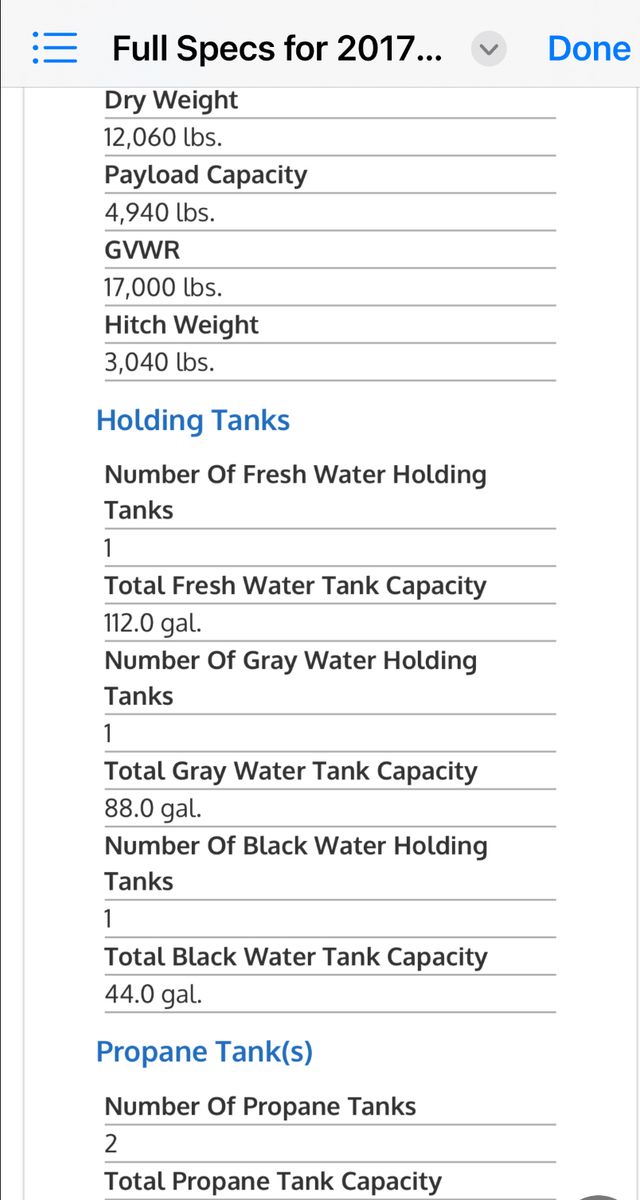
Task: Click the 12,060 lbs. dry weight value
Action: tap(163, 137)
